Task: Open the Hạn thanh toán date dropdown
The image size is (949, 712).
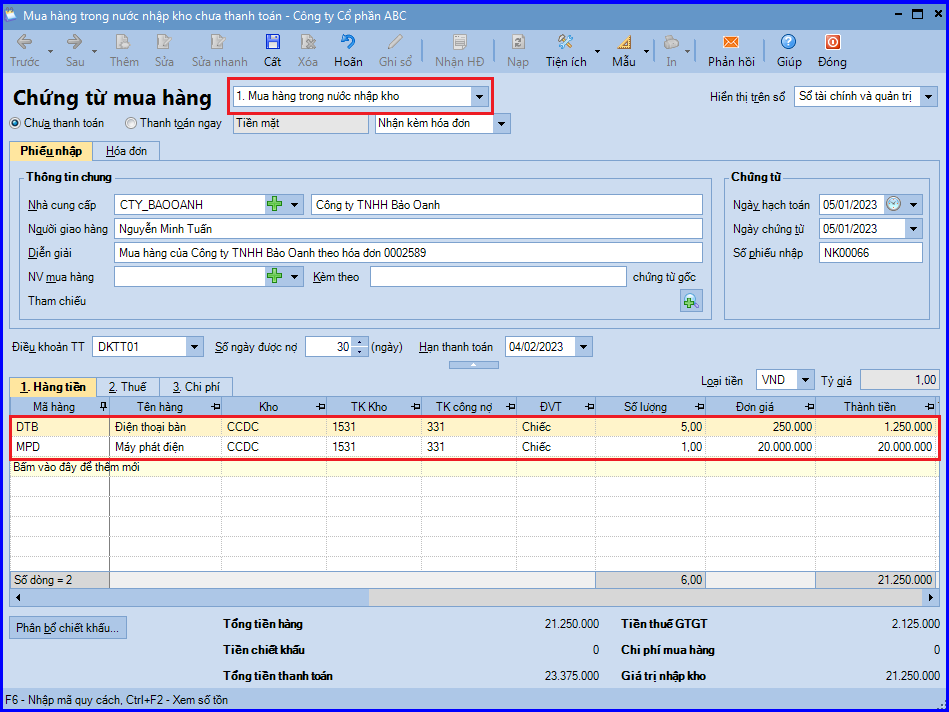Action: coord(583,347)
